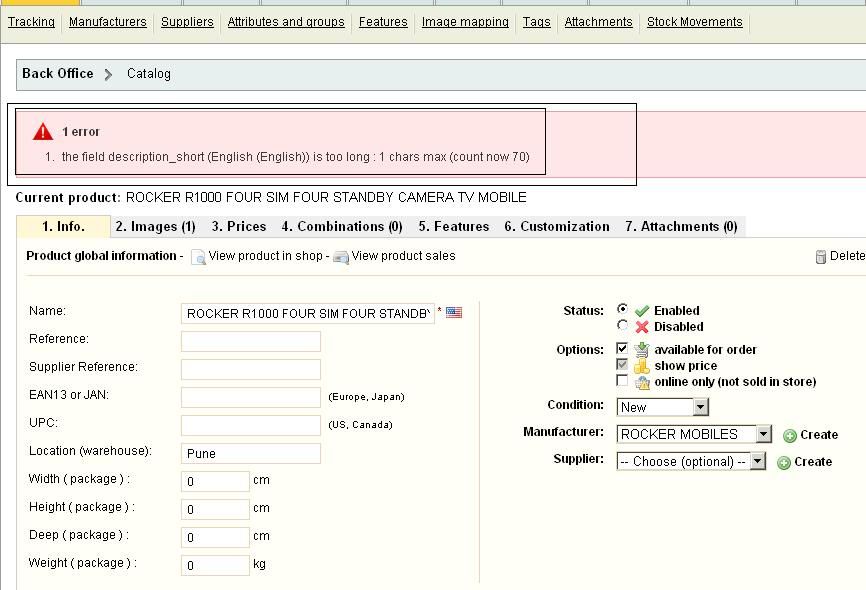Click green plus icon next to Supplier
This screenshot has width=866, height=590.
pyautogui.click(x=784, y=462)
